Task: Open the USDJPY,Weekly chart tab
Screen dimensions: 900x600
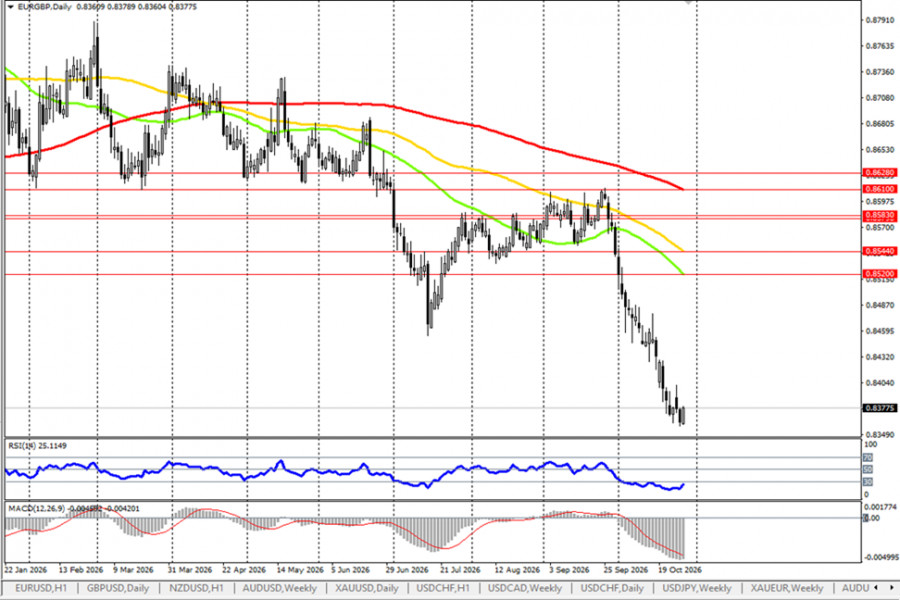Action: point(697,588)
